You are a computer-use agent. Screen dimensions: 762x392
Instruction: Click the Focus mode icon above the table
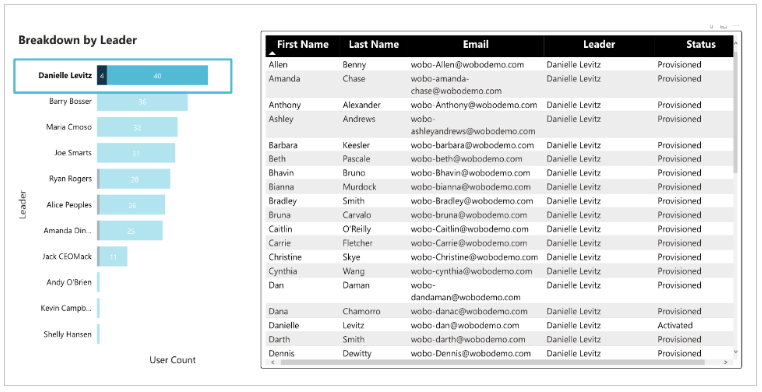pyautogui.click(x=723, y=26)
